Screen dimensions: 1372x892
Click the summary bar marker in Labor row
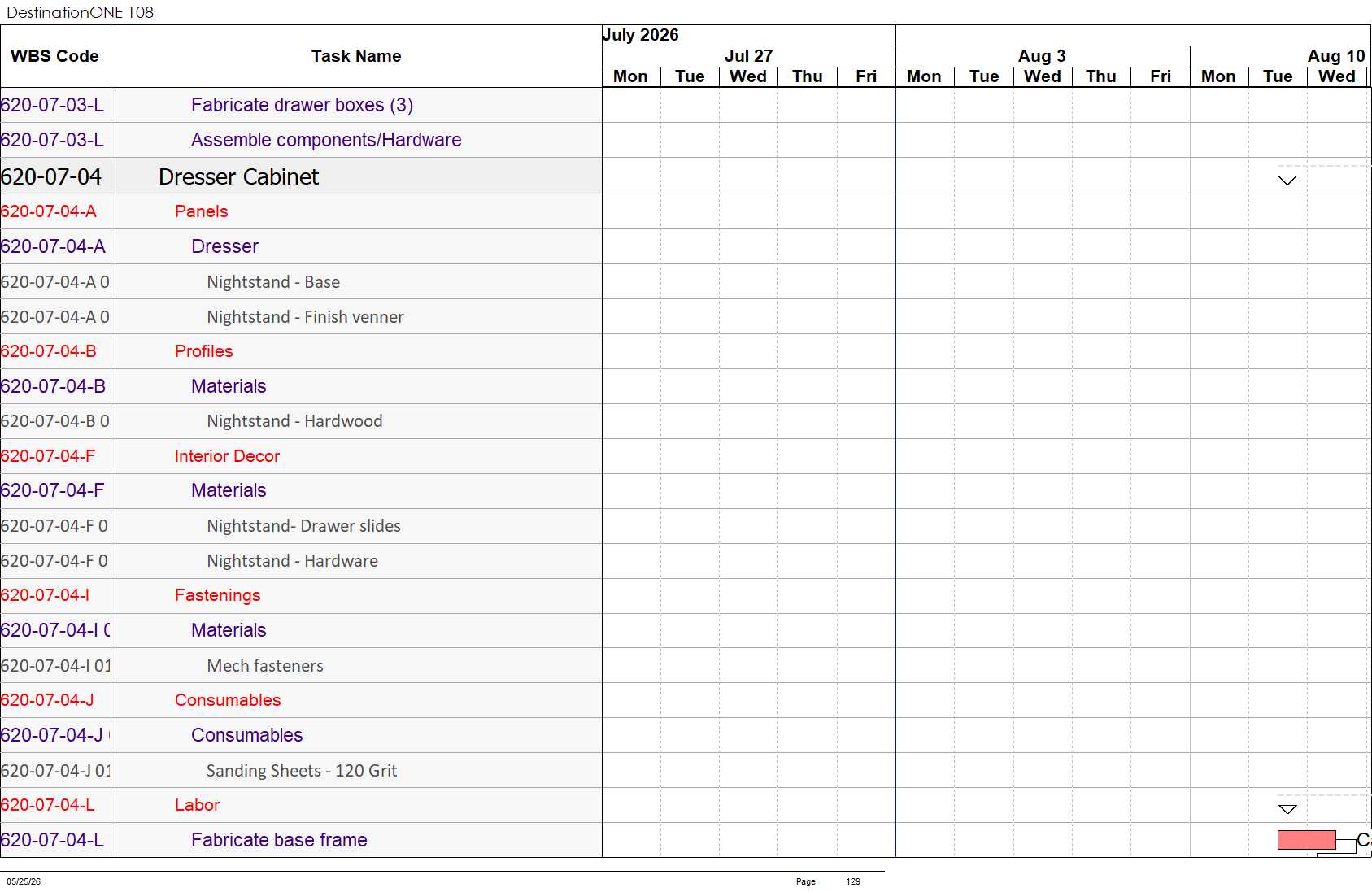point(1287,809)
